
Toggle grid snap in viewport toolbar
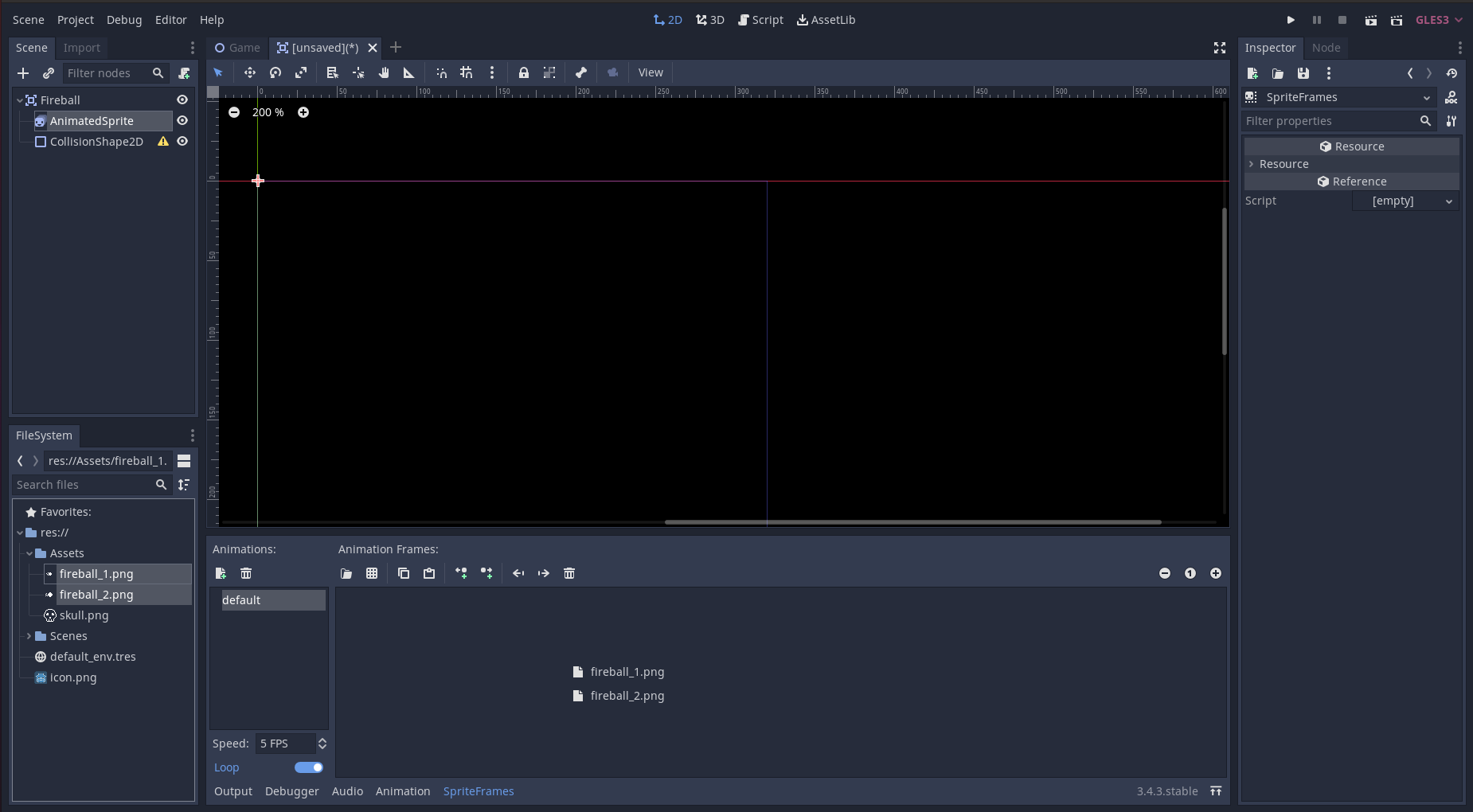click(x=467, y=72)
